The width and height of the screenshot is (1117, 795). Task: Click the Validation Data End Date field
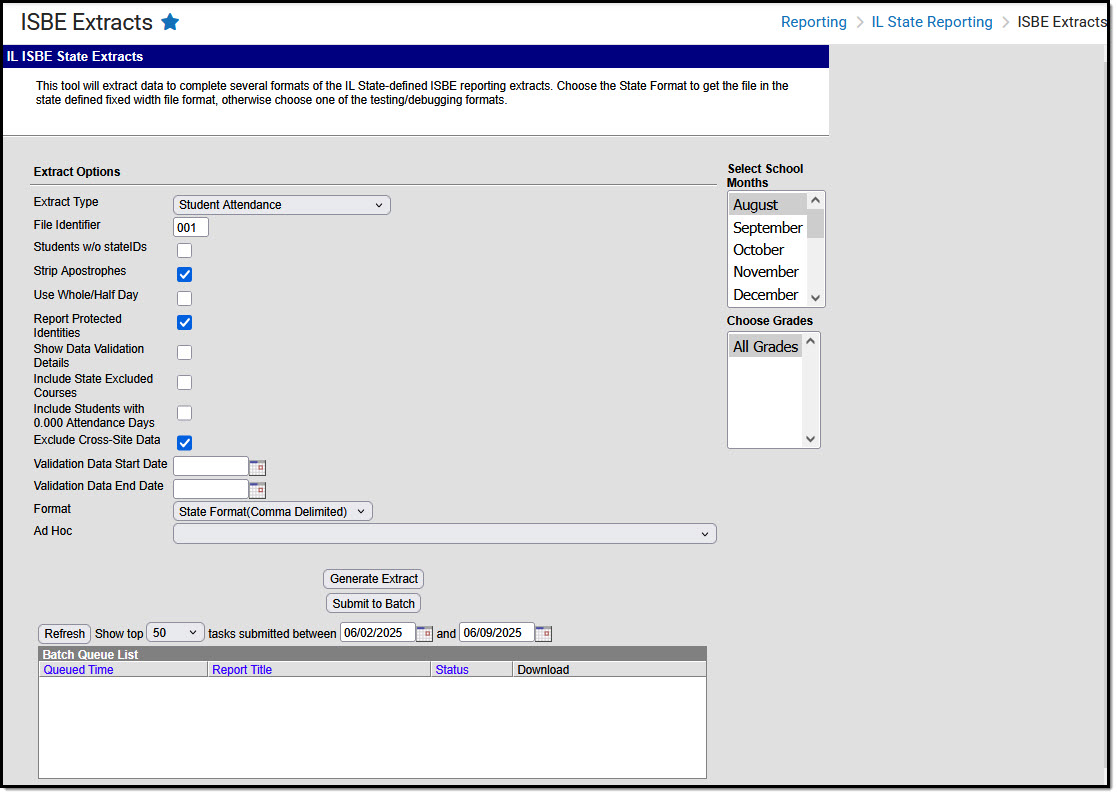(211, 489)
